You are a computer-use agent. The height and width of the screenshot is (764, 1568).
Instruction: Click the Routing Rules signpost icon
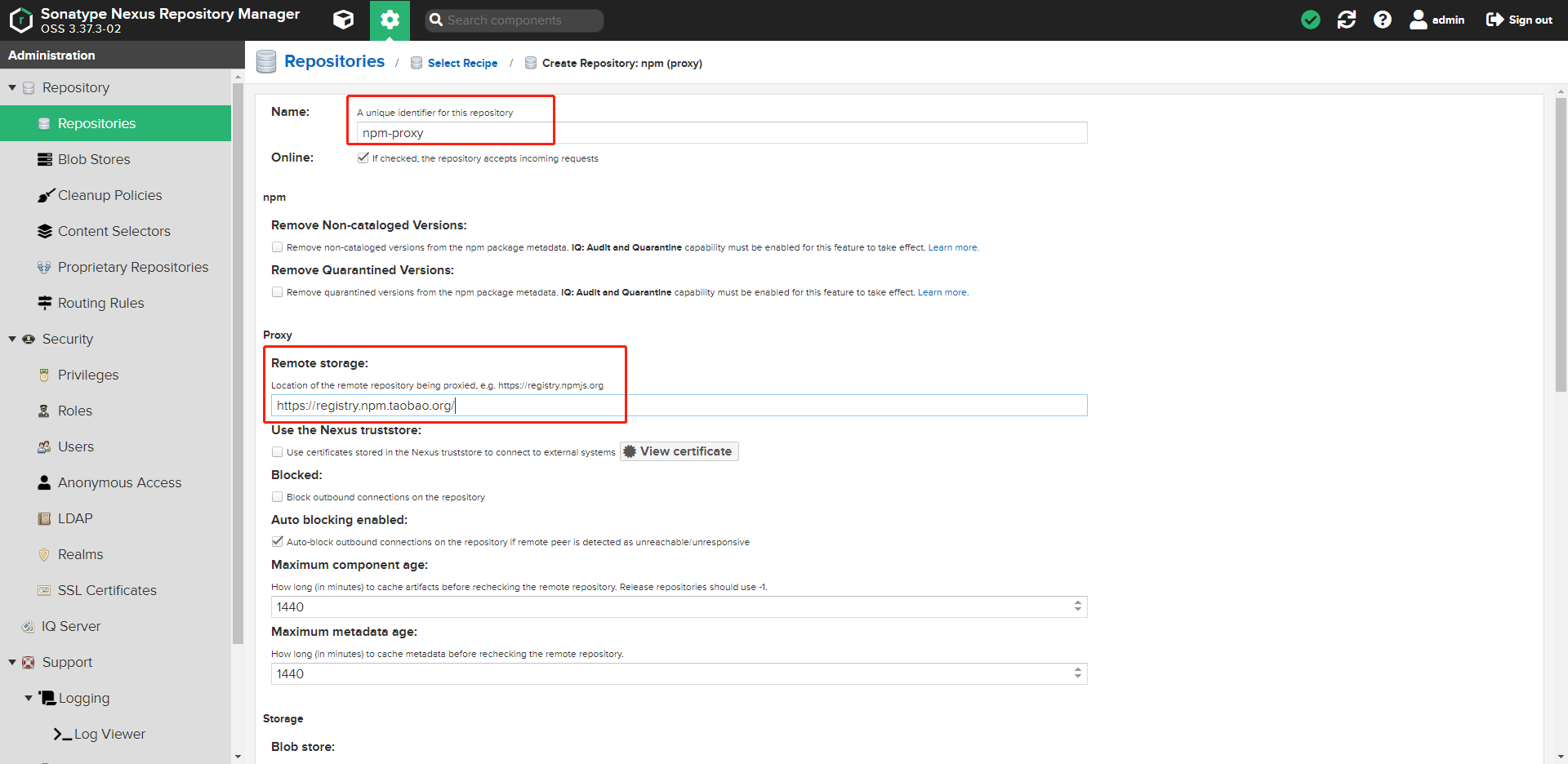(45, 303)
